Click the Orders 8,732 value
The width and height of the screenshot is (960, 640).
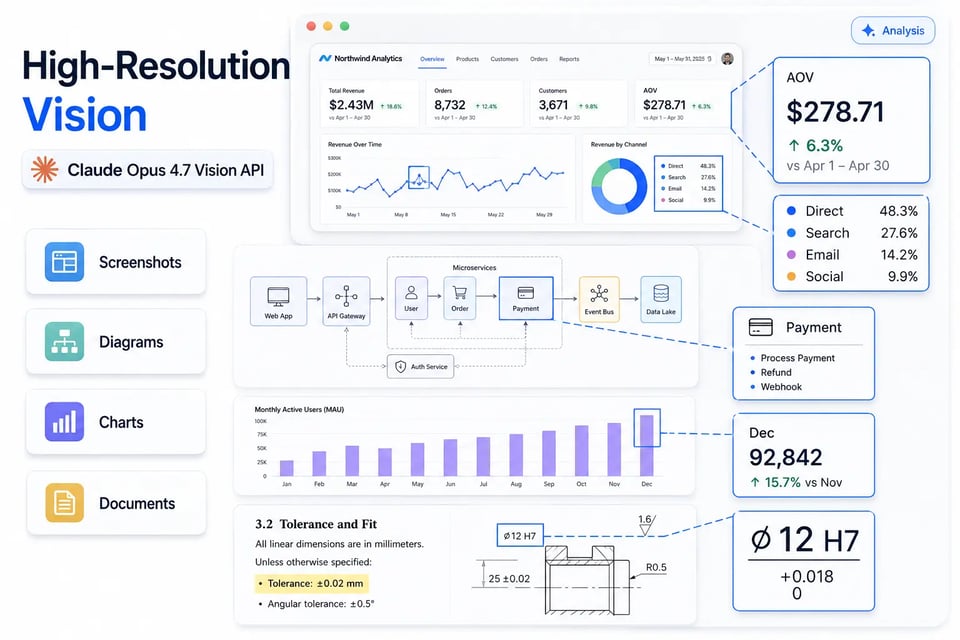[x=450, y=105]
